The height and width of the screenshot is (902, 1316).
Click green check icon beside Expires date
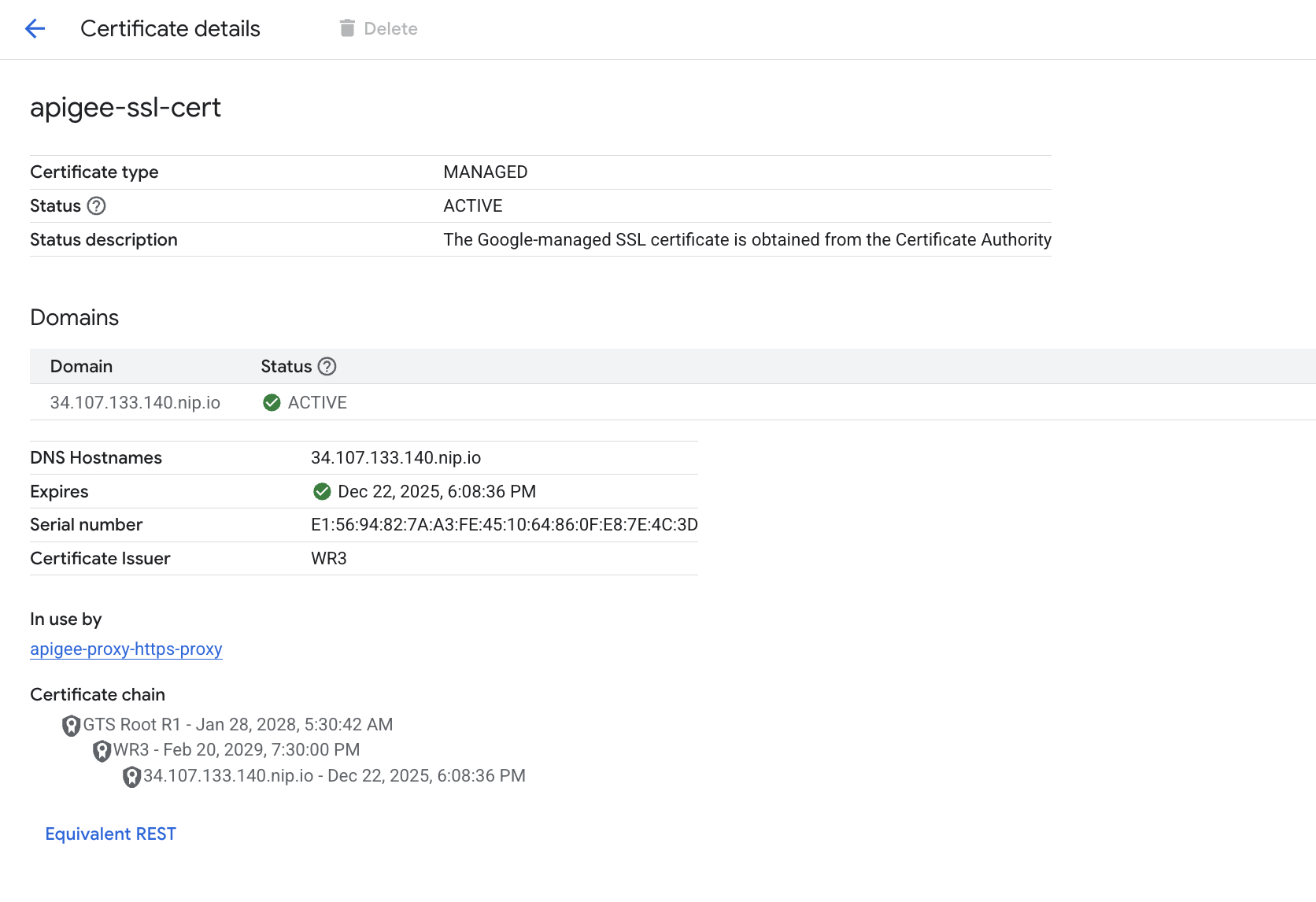pos(322,492)
